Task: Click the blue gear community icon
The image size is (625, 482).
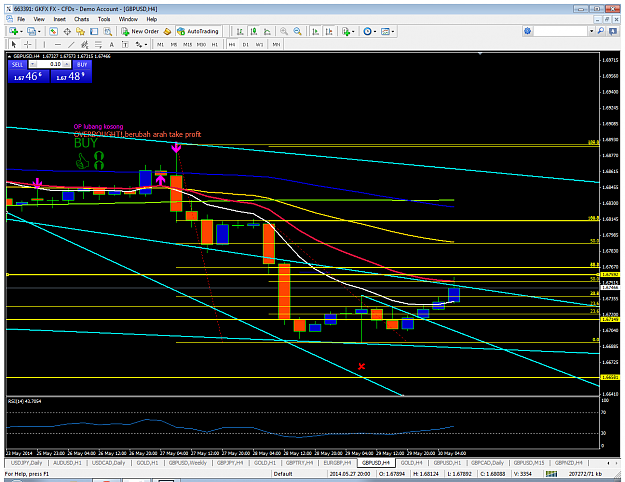Action: (x=528, y=31)
